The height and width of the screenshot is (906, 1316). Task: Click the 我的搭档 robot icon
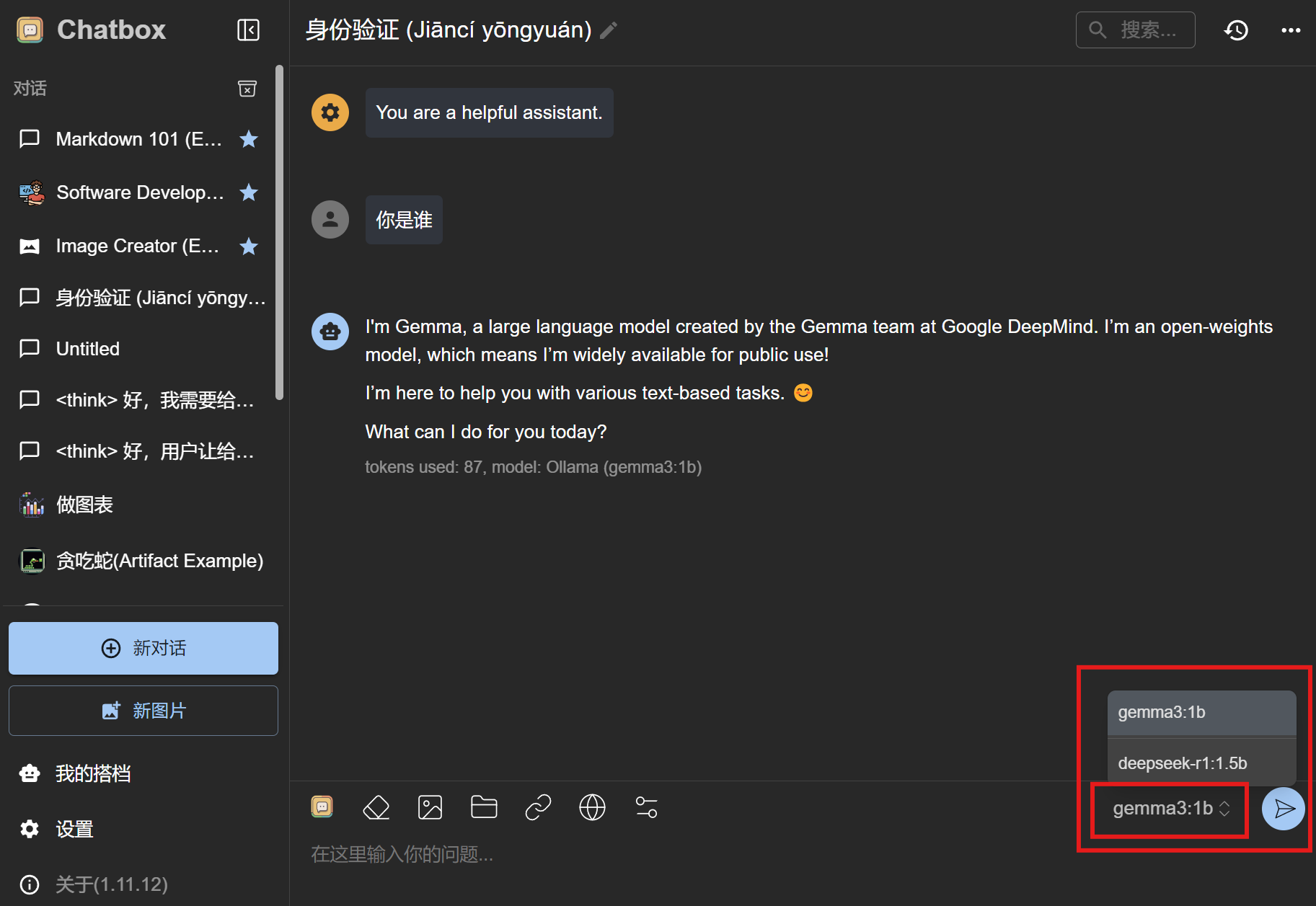click(x=30, y=773)
